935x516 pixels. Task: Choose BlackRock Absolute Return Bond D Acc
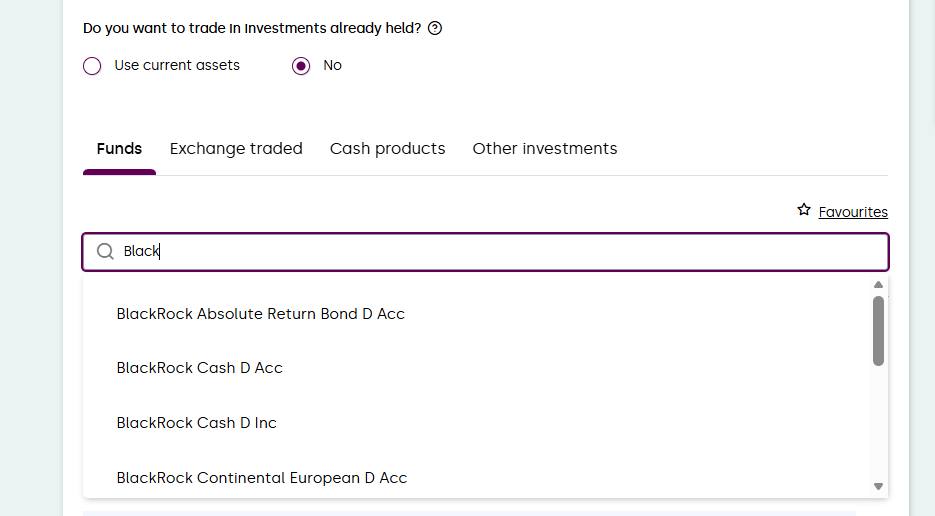pyautogui.click(x=260, y=314)
